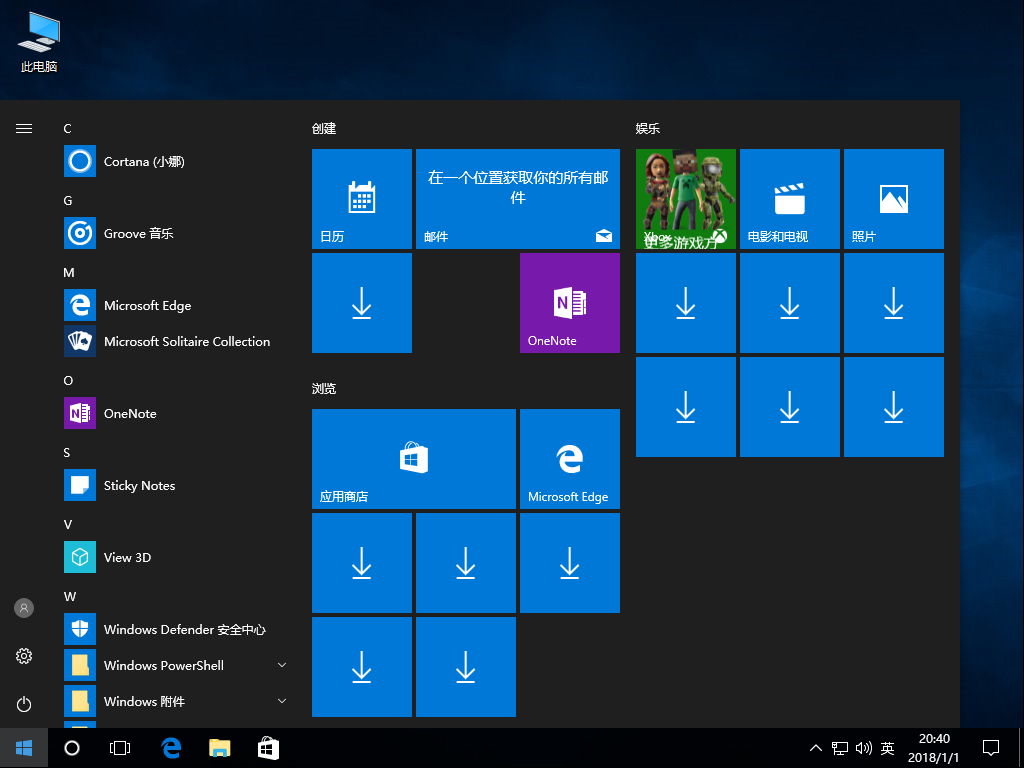Open Microsoft Solitaire Collection
Image resolution: width=1024 pixels, height=768 pixels.
(x=176, y=341)
